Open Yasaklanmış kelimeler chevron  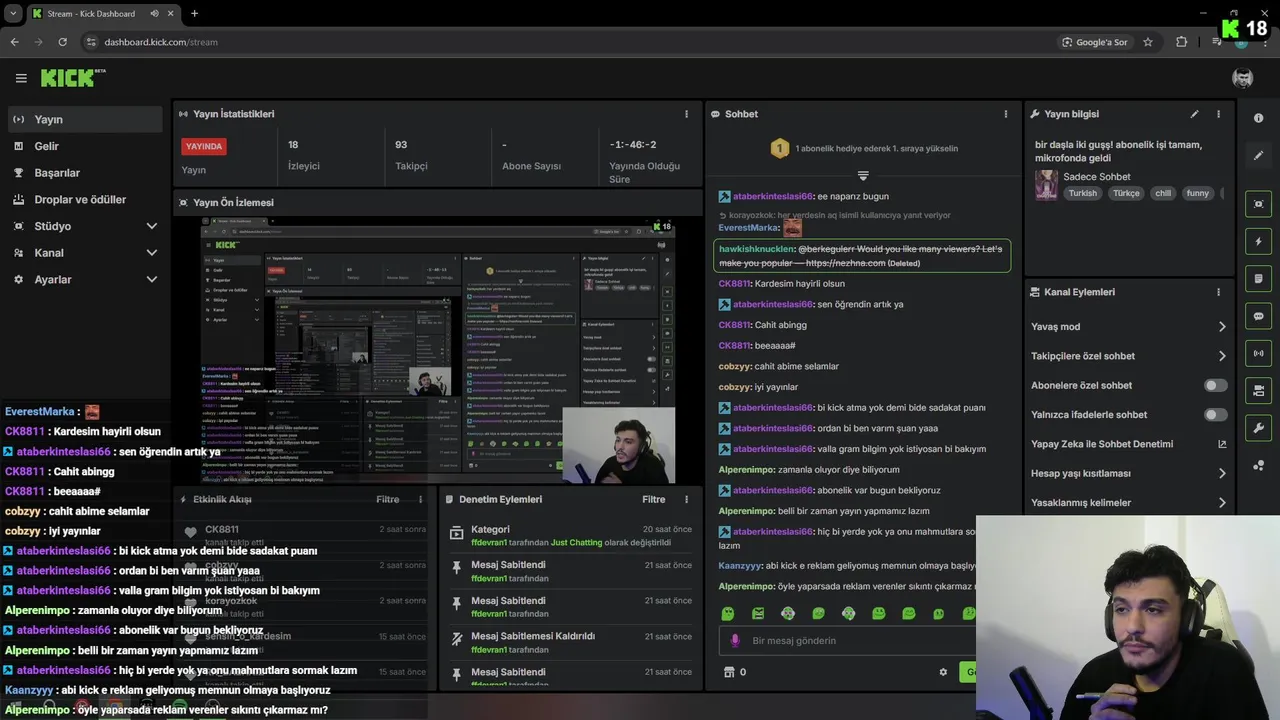coord(1222,503)
